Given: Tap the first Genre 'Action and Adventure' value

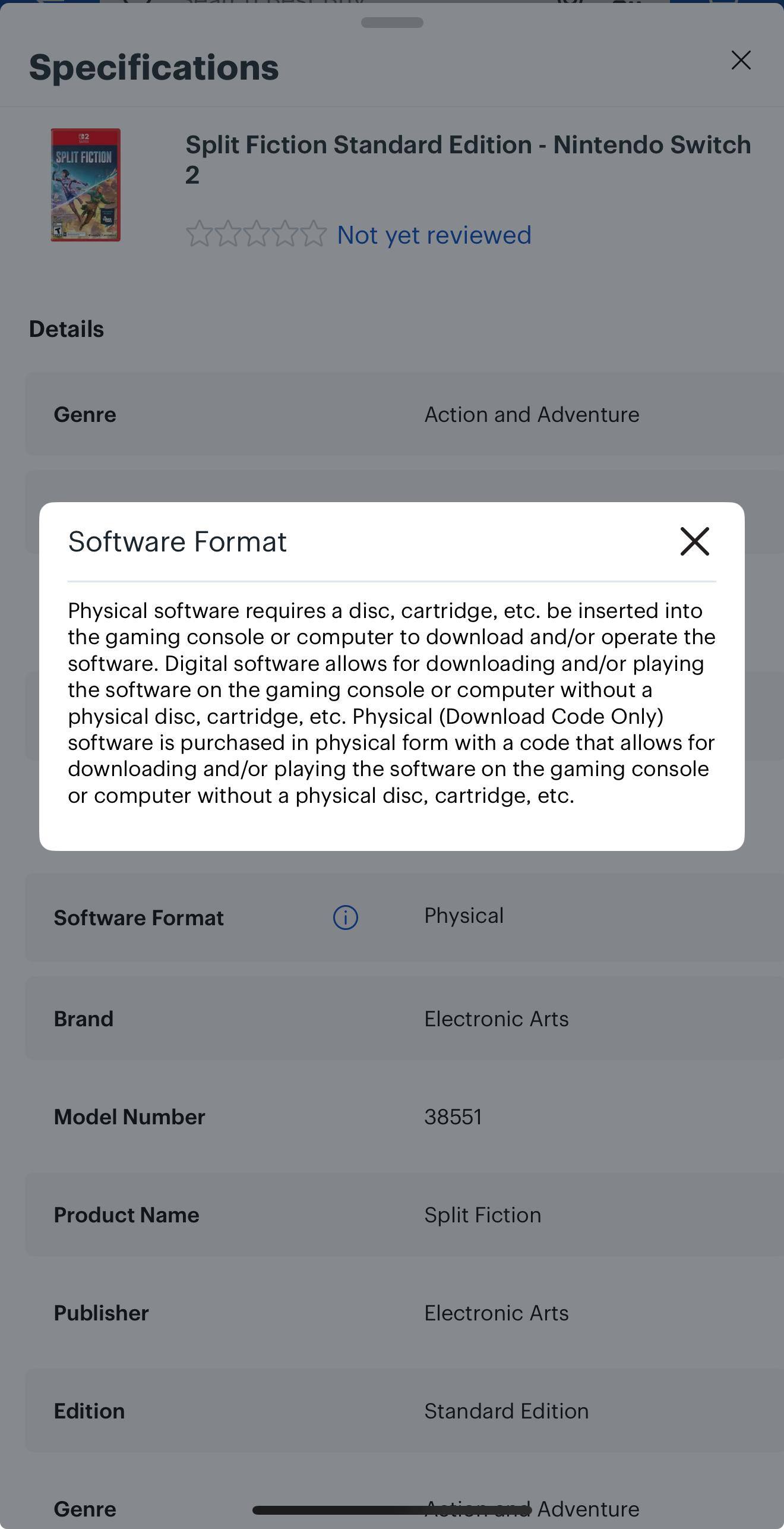Looking at the screenshot, I should (x=532, y=414).
